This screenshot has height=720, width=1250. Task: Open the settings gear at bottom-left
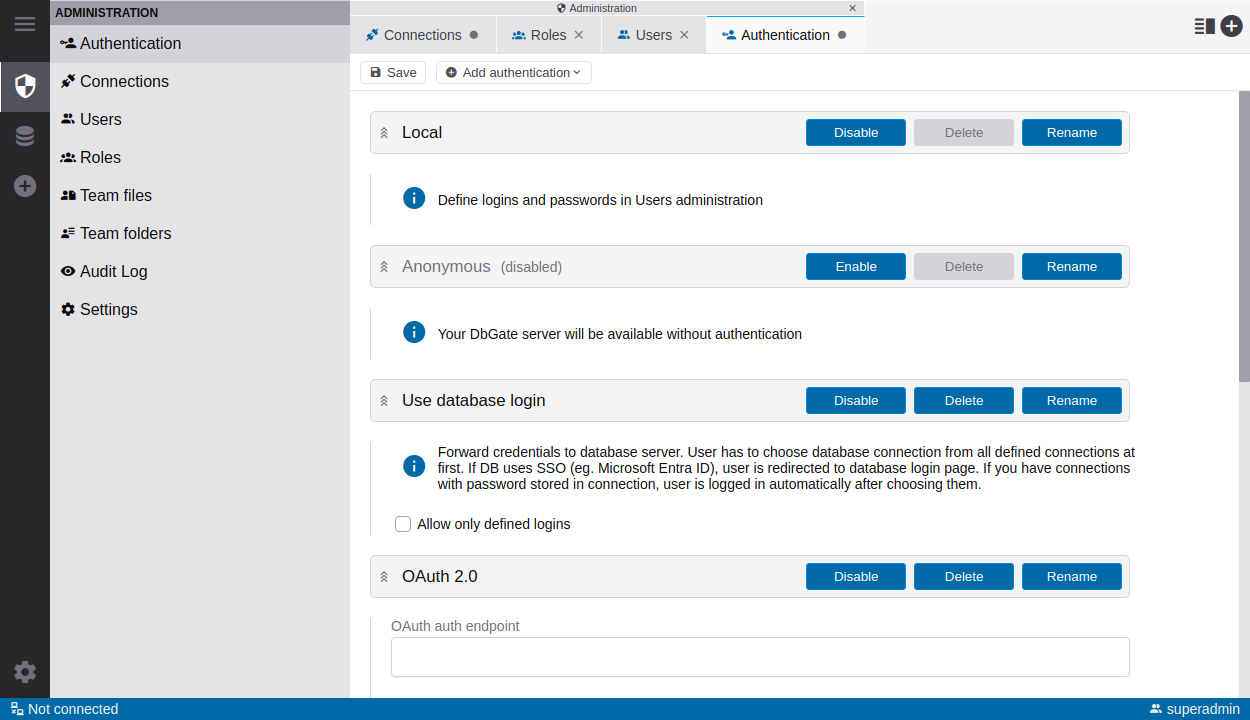pos(25,672)
